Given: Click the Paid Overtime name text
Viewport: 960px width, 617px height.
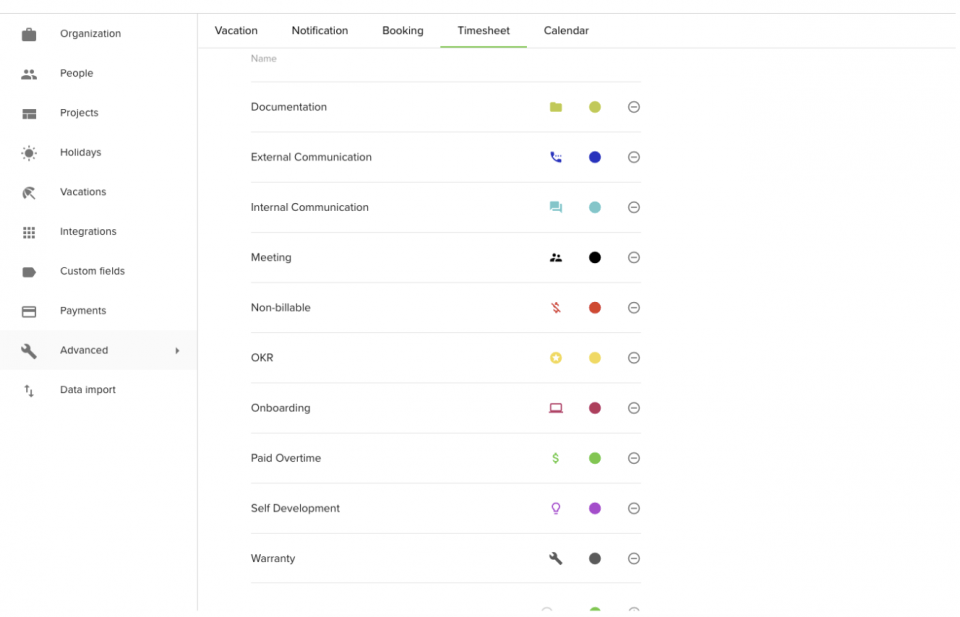Looking at the screenshot, I should pos(285,458).
